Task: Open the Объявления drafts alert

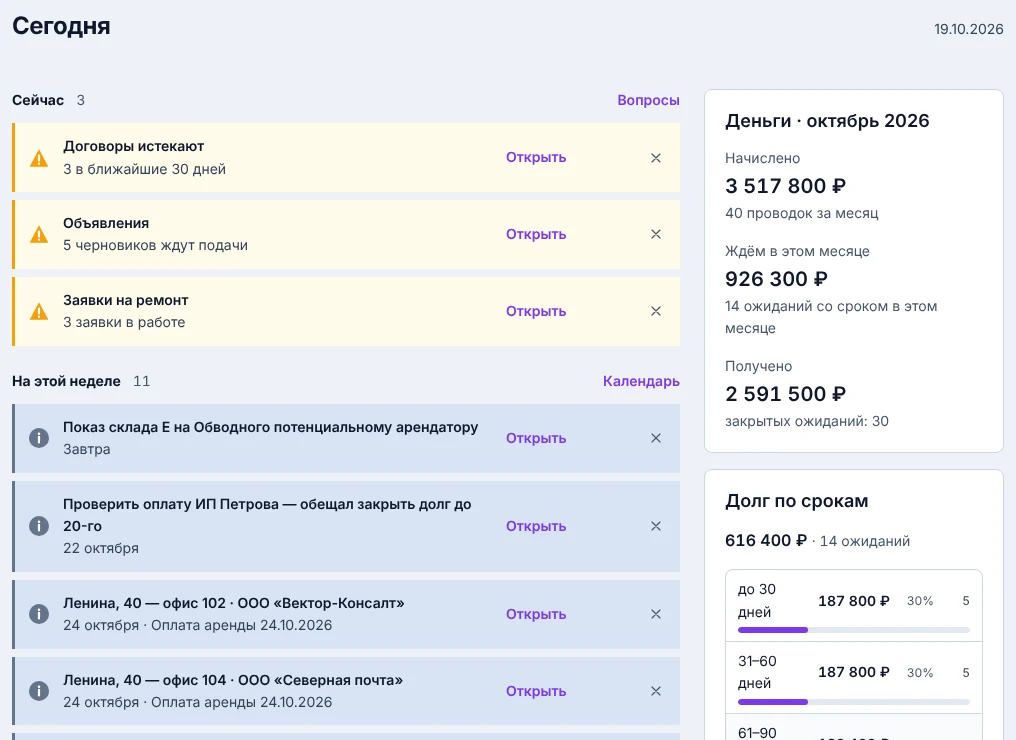Action: pos(536,234)
